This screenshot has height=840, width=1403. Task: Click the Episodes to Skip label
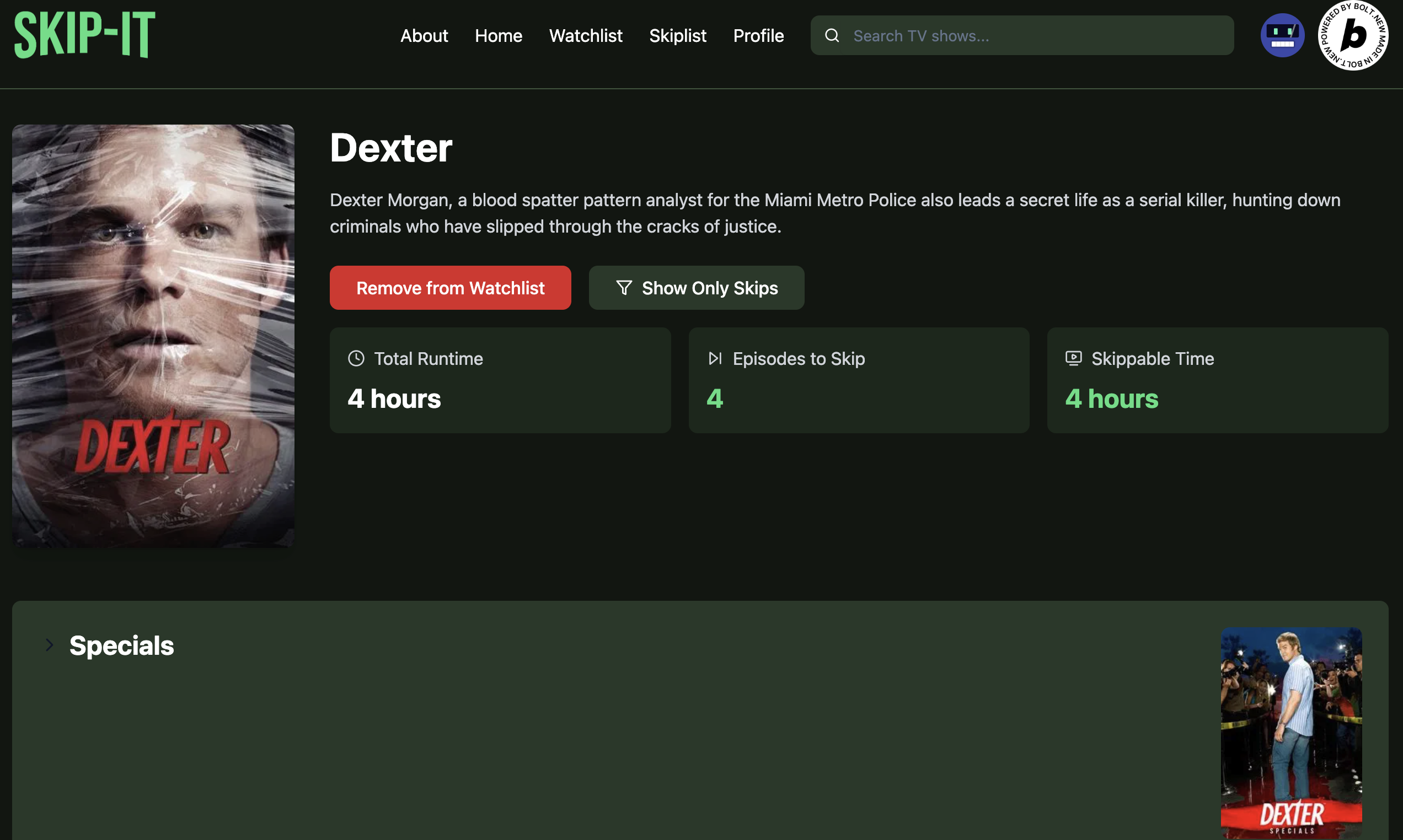(x=799, y=359)
